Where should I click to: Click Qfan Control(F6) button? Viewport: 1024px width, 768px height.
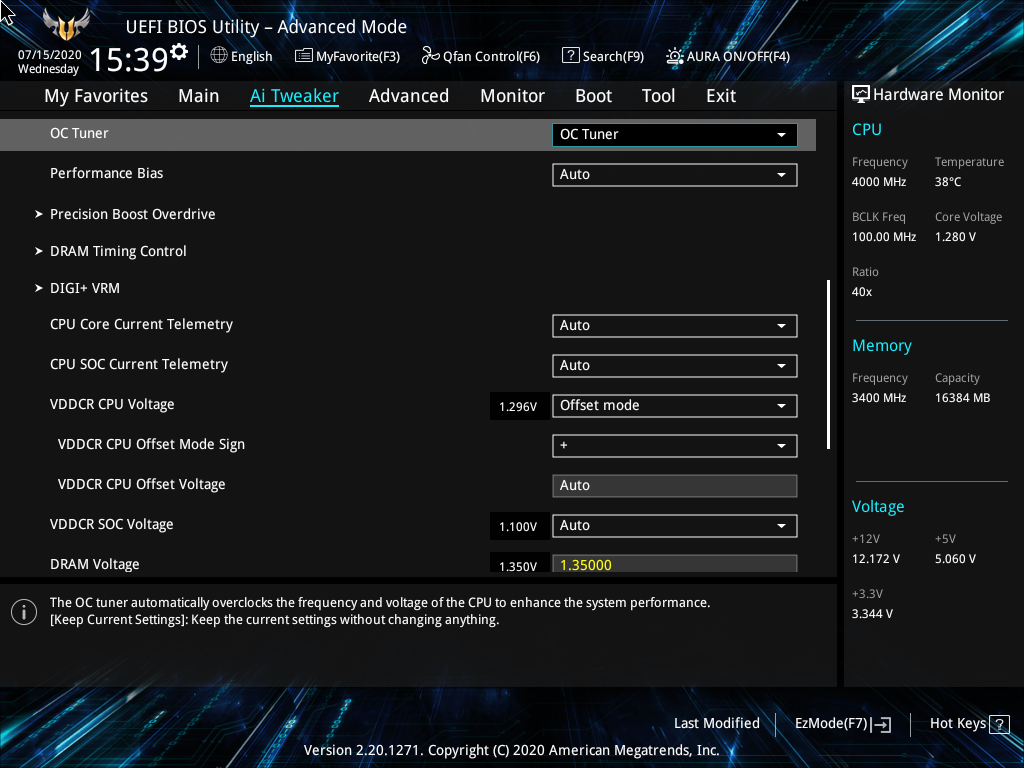pyautogui.click(x=481, y=56)
